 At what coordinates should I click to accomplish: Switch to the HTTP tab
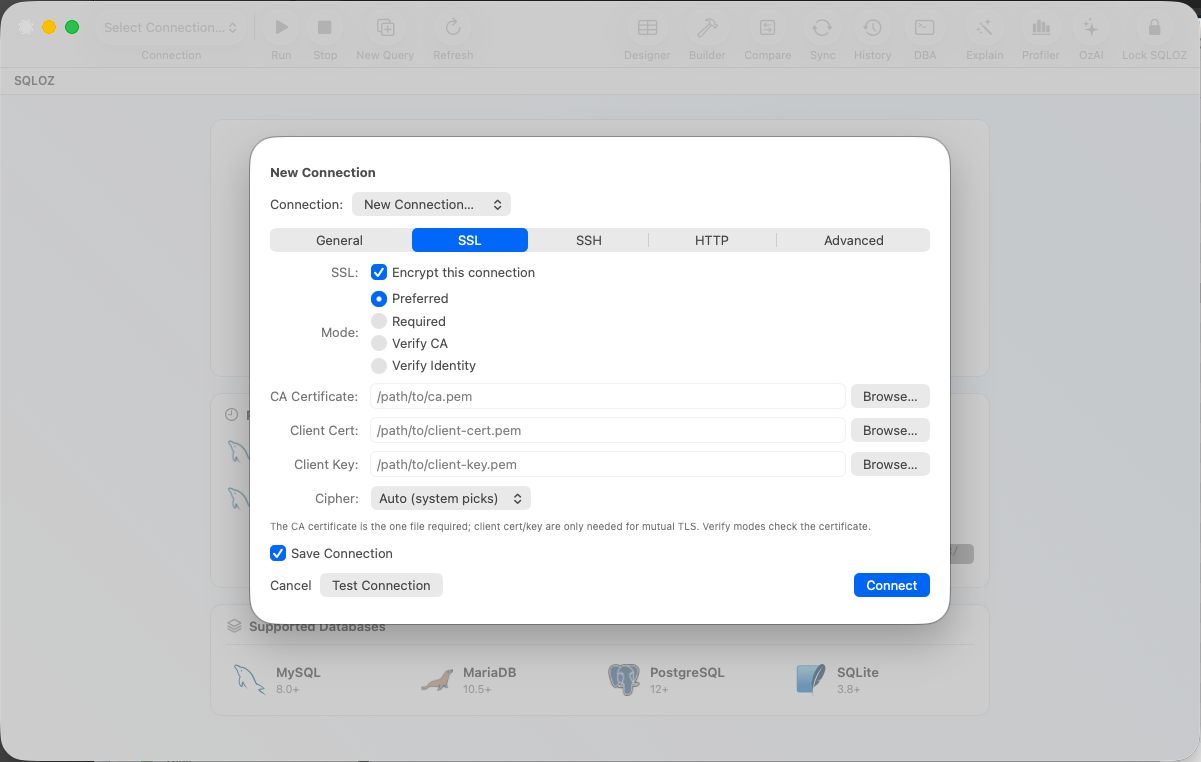(x=712, y=240)
